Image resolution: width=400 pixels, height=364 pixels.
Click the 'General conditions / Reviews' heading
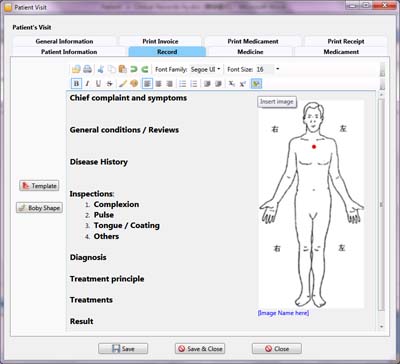pos(124,130)
